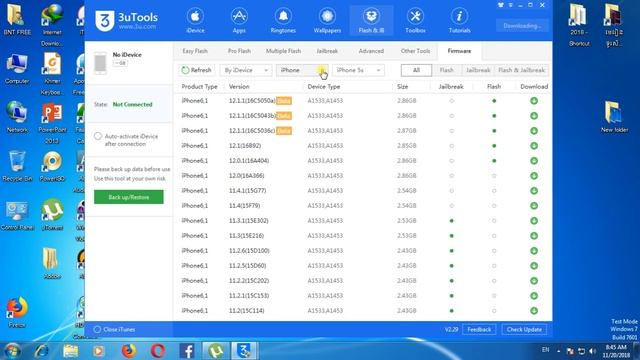The image size is (640, 360).
Task: Download firmware 12.0.1(16A404)
Action: click(x=534, y=161)
